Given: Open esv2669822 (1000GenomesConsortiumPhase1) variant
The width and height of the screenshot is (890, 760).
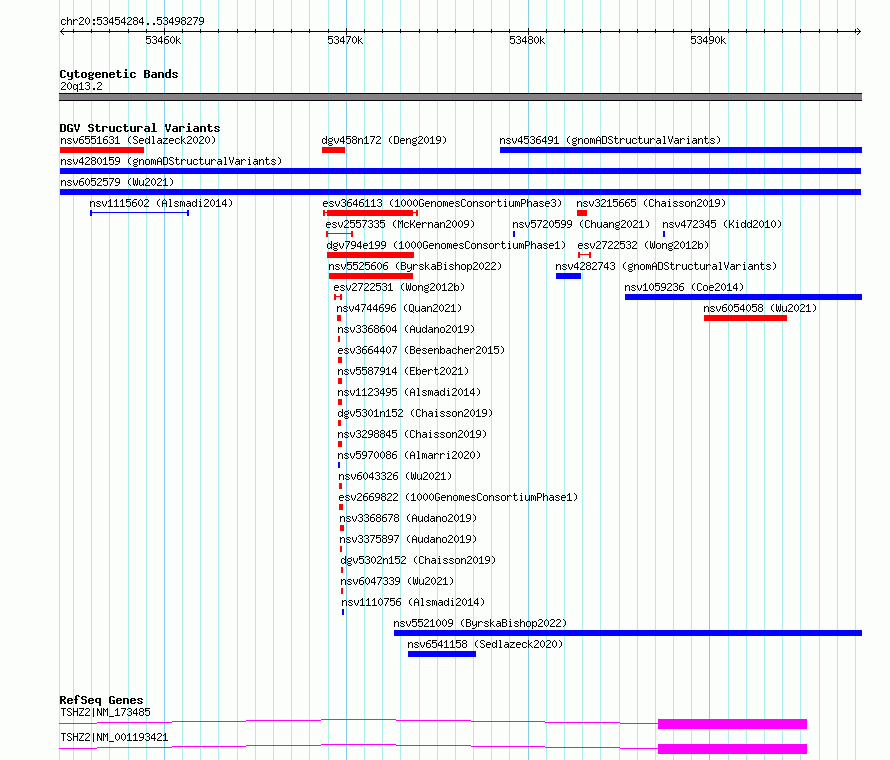Looking at the screenshot, I should point(458,497).
